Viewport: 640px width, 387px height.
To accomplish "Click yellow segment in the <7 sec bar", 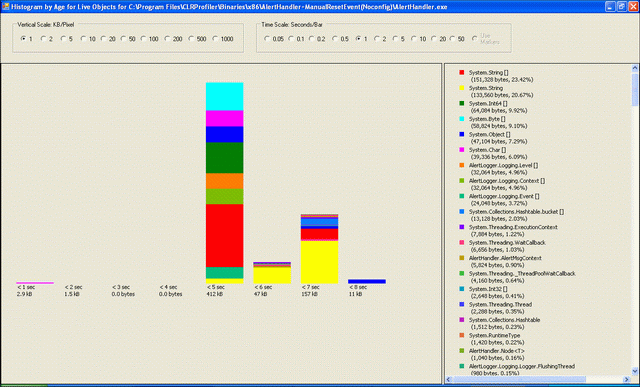I will tap(320, 262).
